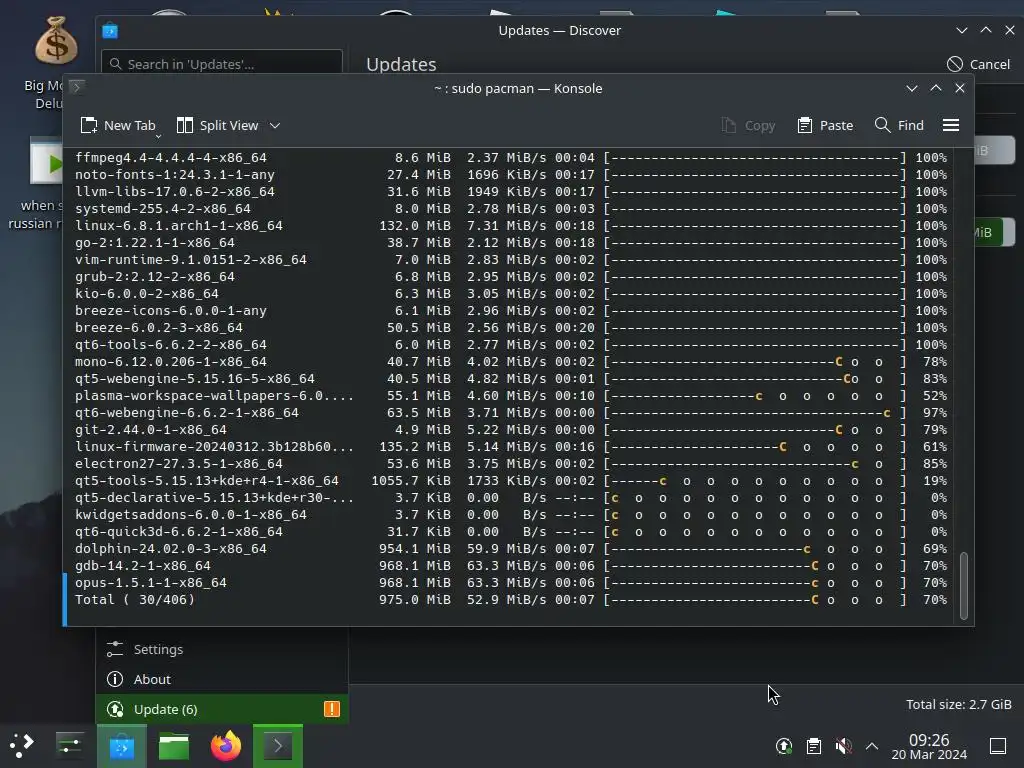Click the Search in 'Updates' field
Viewport: 1024px width, 768px height.
click(222, 63)
